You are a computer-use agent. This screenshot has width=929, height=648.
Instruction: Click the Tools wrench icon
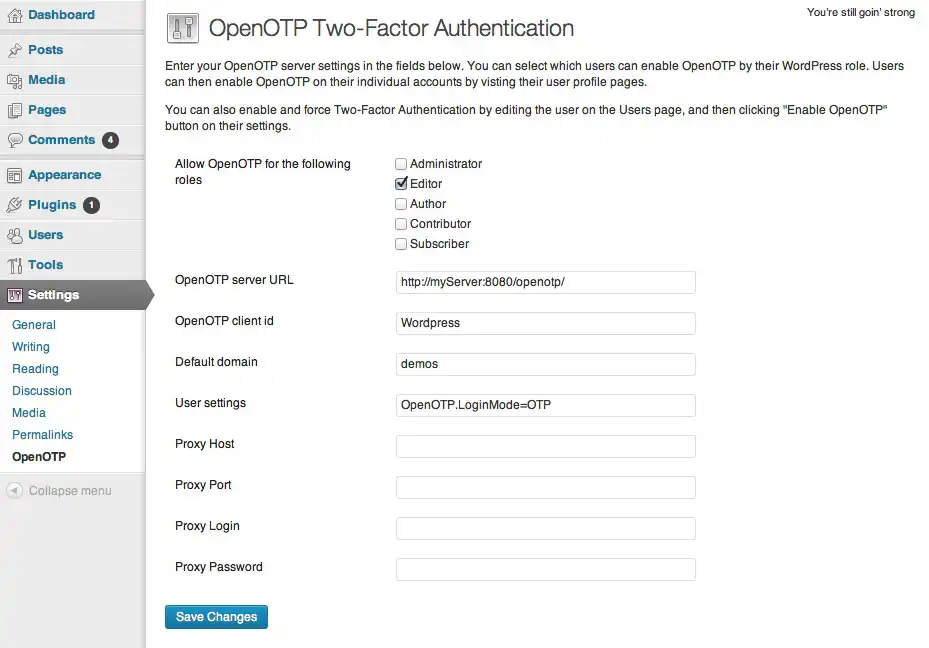15,265
